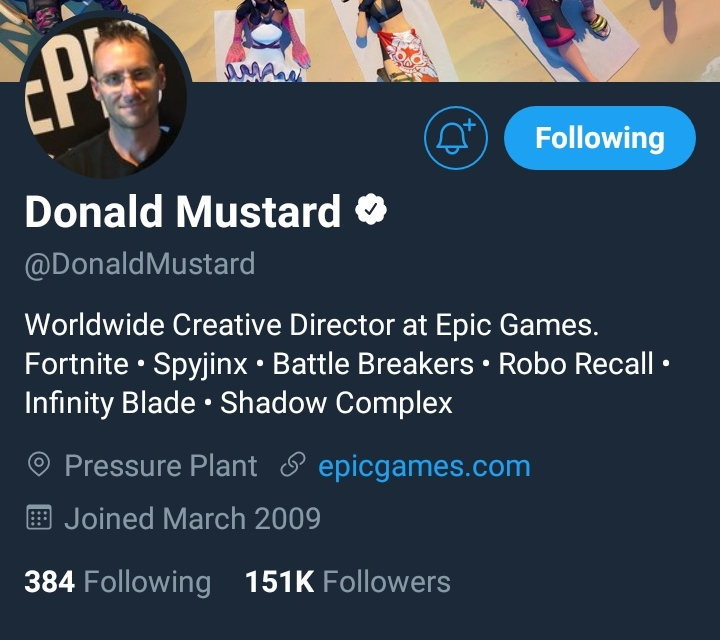View the 151K Followers list

(347, 581)
